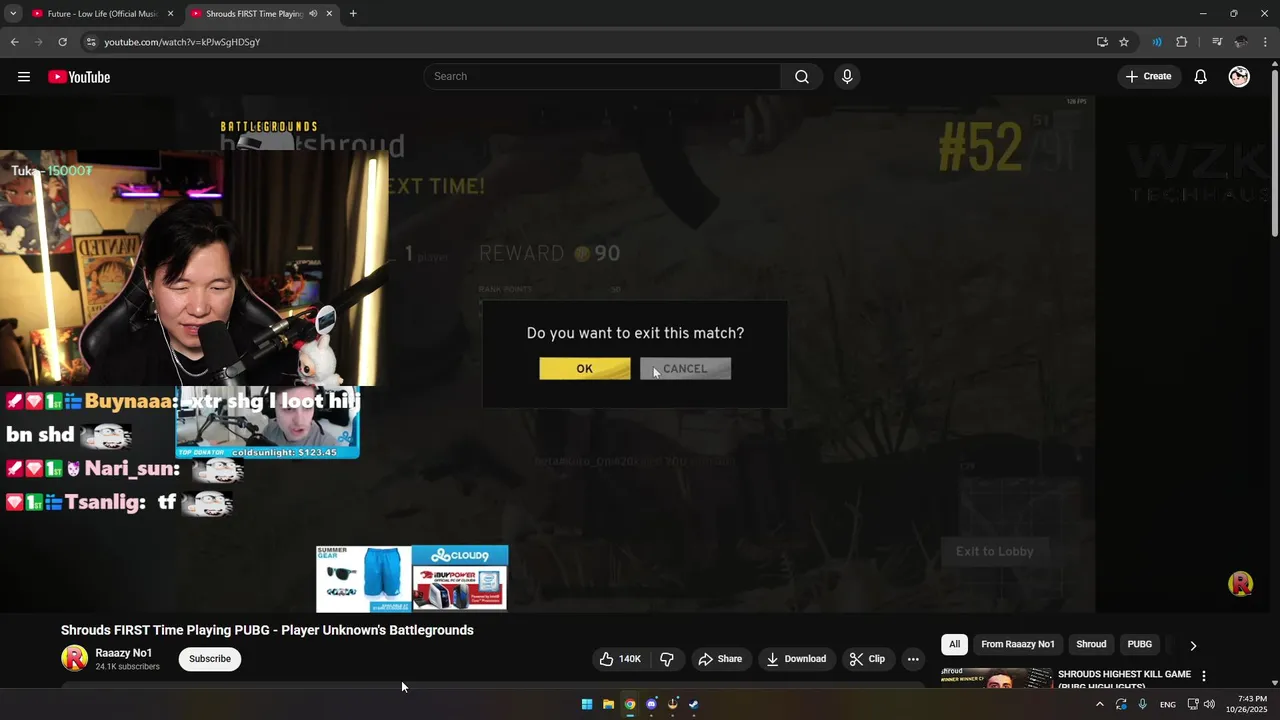Image resolution: width=1280 pixels, height=720 pixels.
Task: Dislike the video with thumbs-down
Action: pos(666,659)
